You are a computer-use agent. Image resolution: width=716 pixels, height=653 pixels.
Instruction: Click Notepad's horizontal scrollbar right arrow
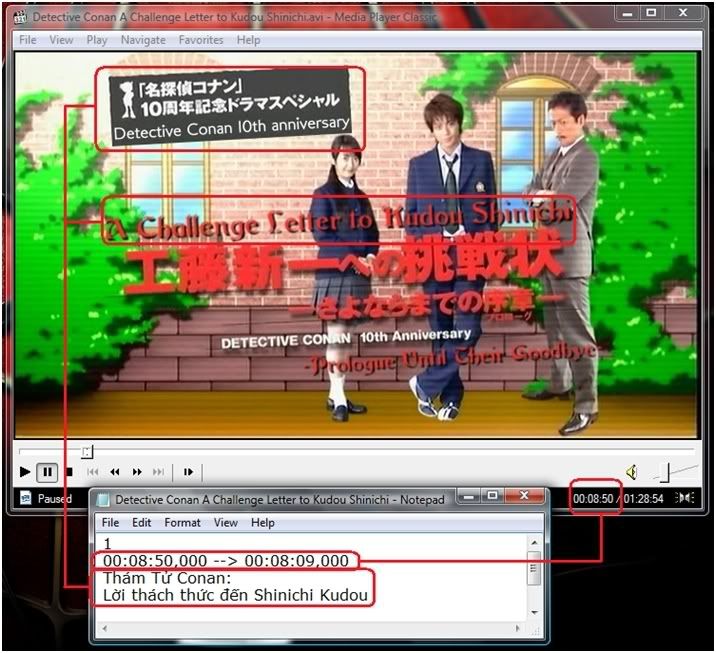(x=519, y=629)
